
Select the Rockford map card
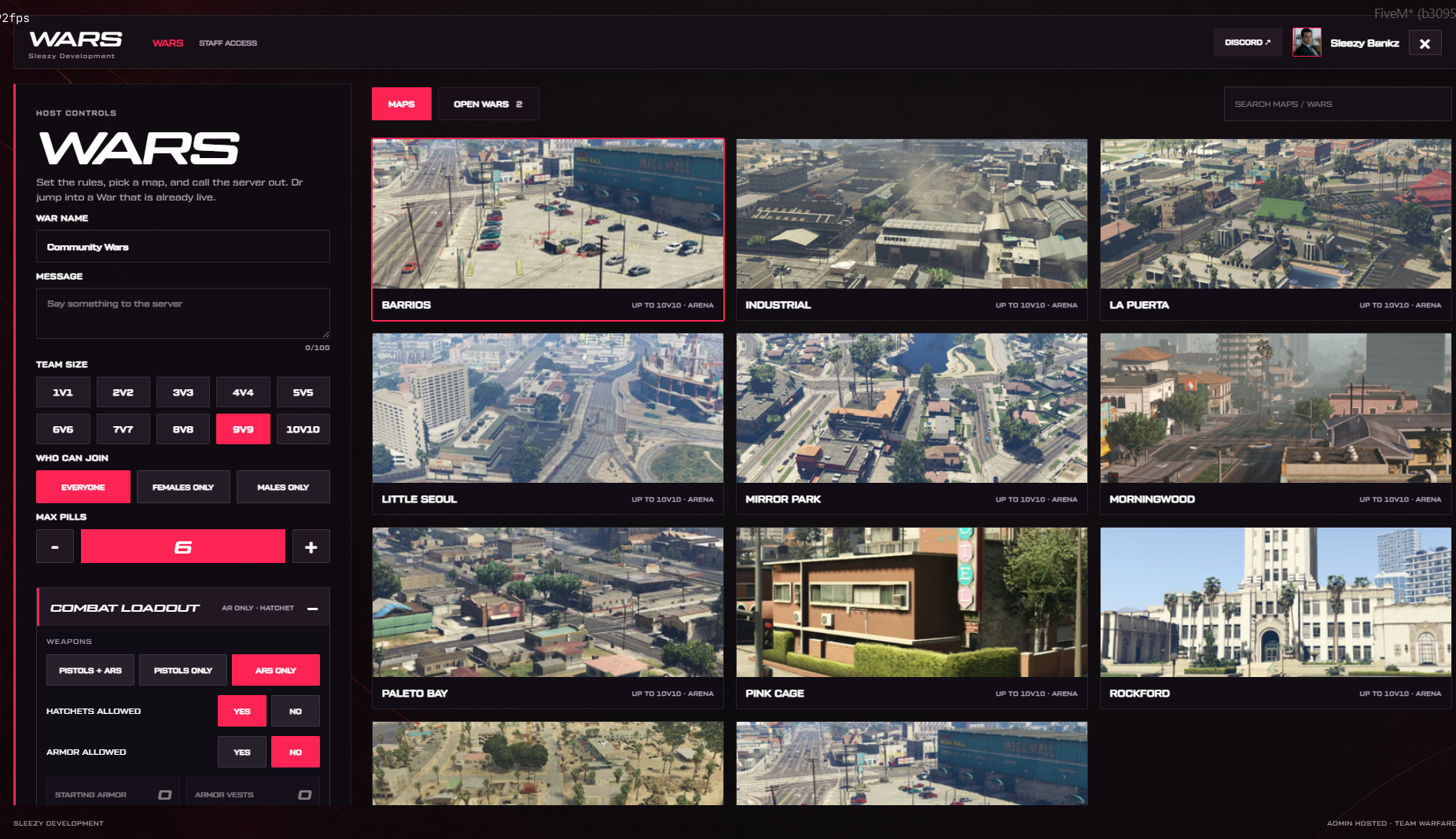pyautogui.click(x=1276, y=618)
